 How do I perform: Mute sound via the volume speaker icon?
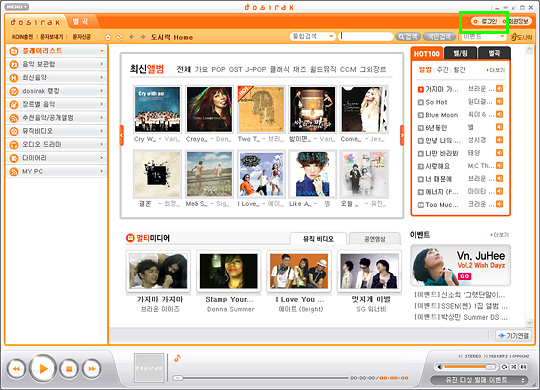[440, 367]
